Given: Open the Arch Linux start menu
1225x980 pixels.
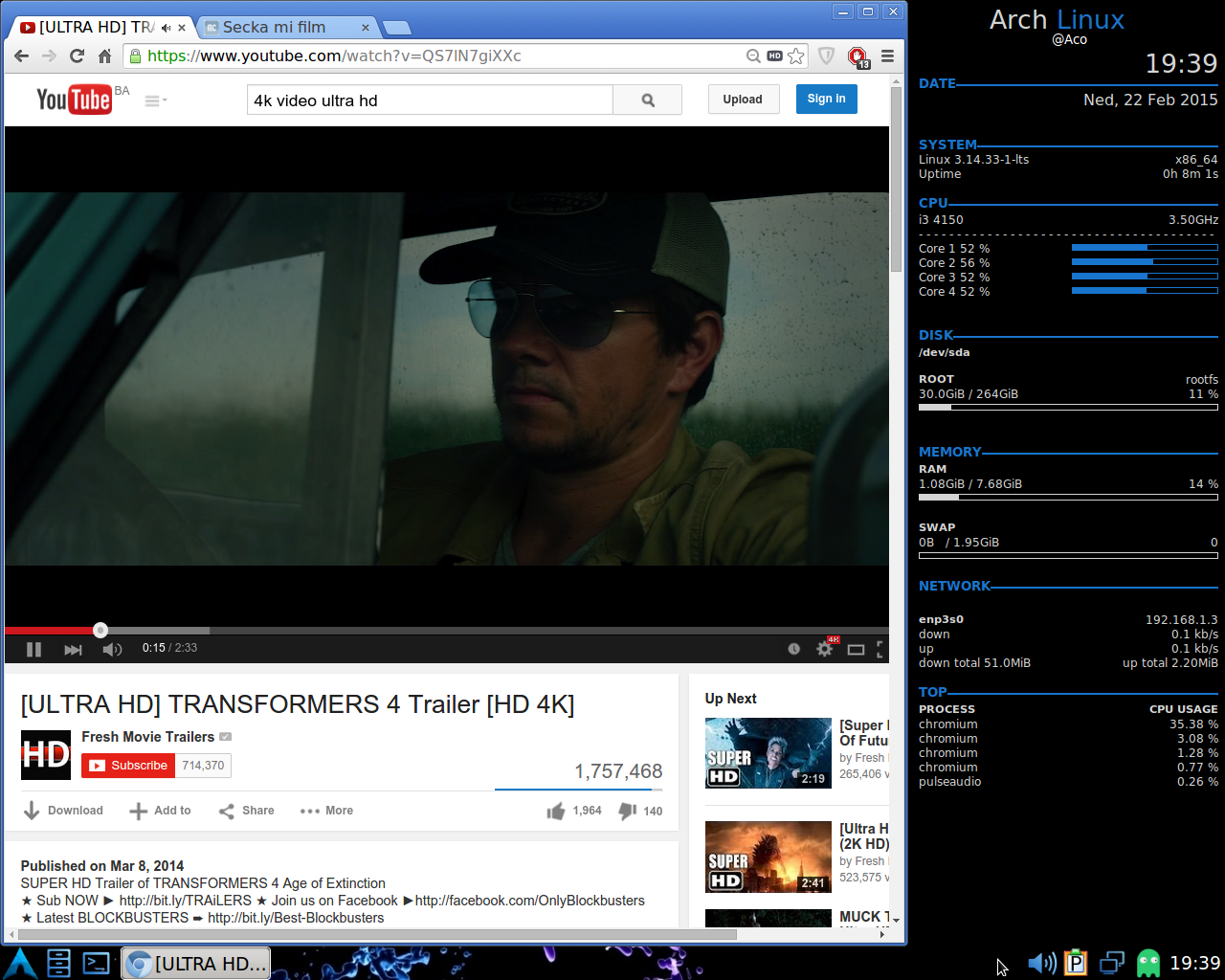Looking at the screenshot, I should coord(21,963).
